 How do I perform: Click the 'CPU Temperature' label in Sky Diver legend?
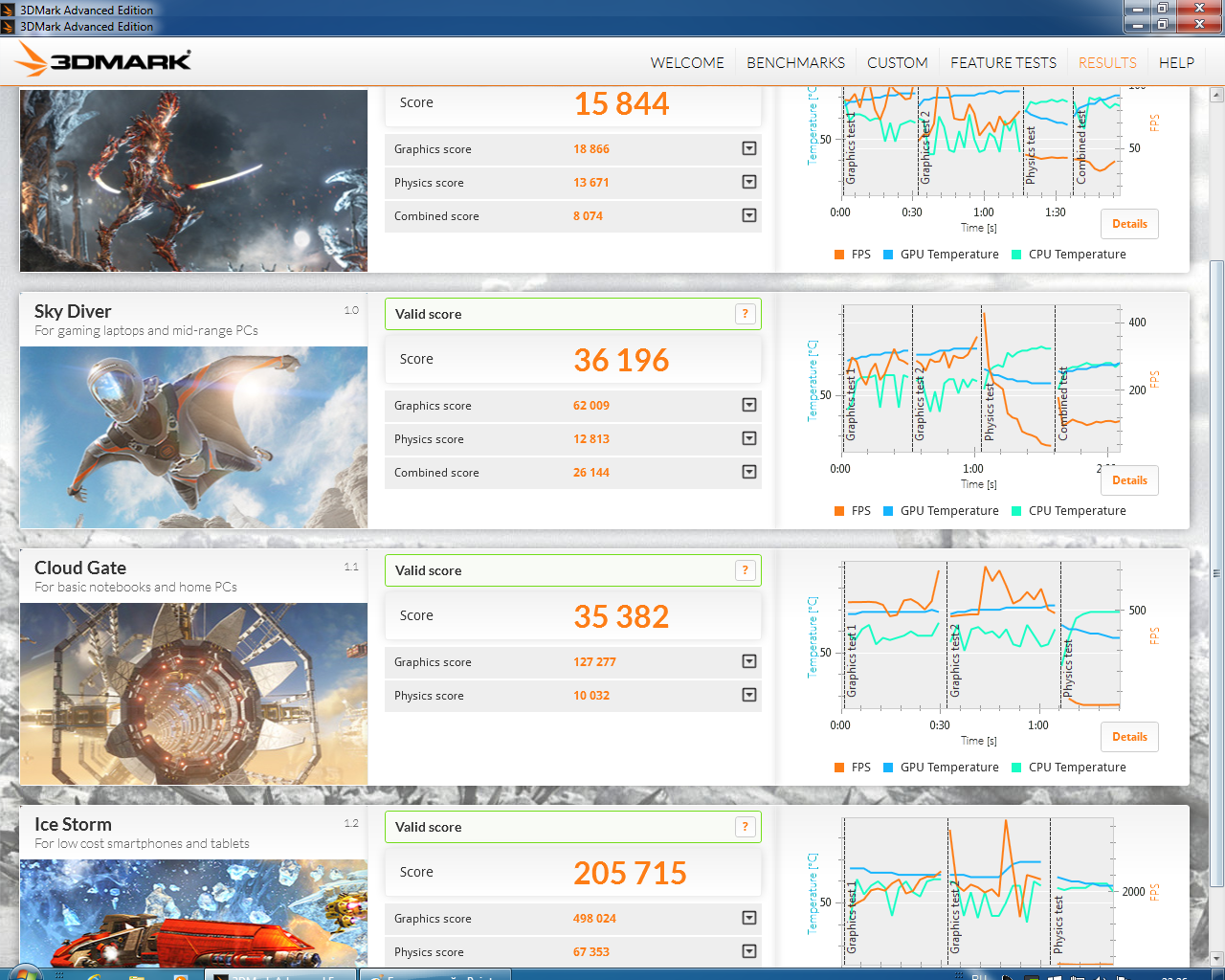pyautogui.click(x=1078, y=511)
